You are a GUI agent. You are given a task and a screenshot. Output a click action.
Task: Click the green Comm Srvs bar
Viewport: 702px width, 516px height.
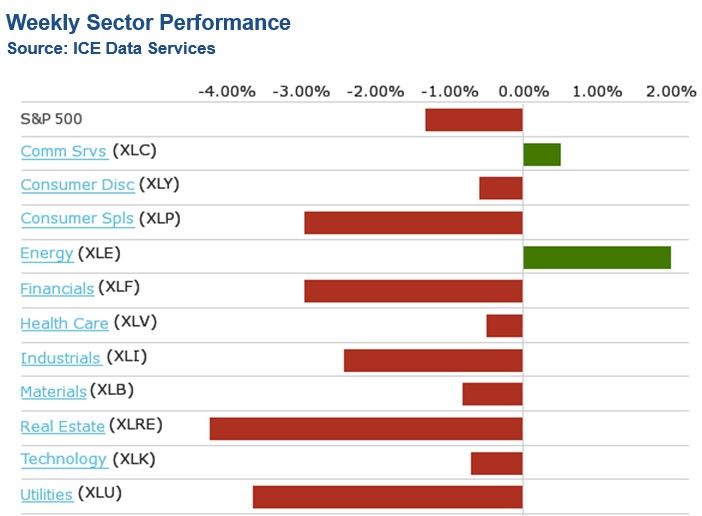point(541,154)
